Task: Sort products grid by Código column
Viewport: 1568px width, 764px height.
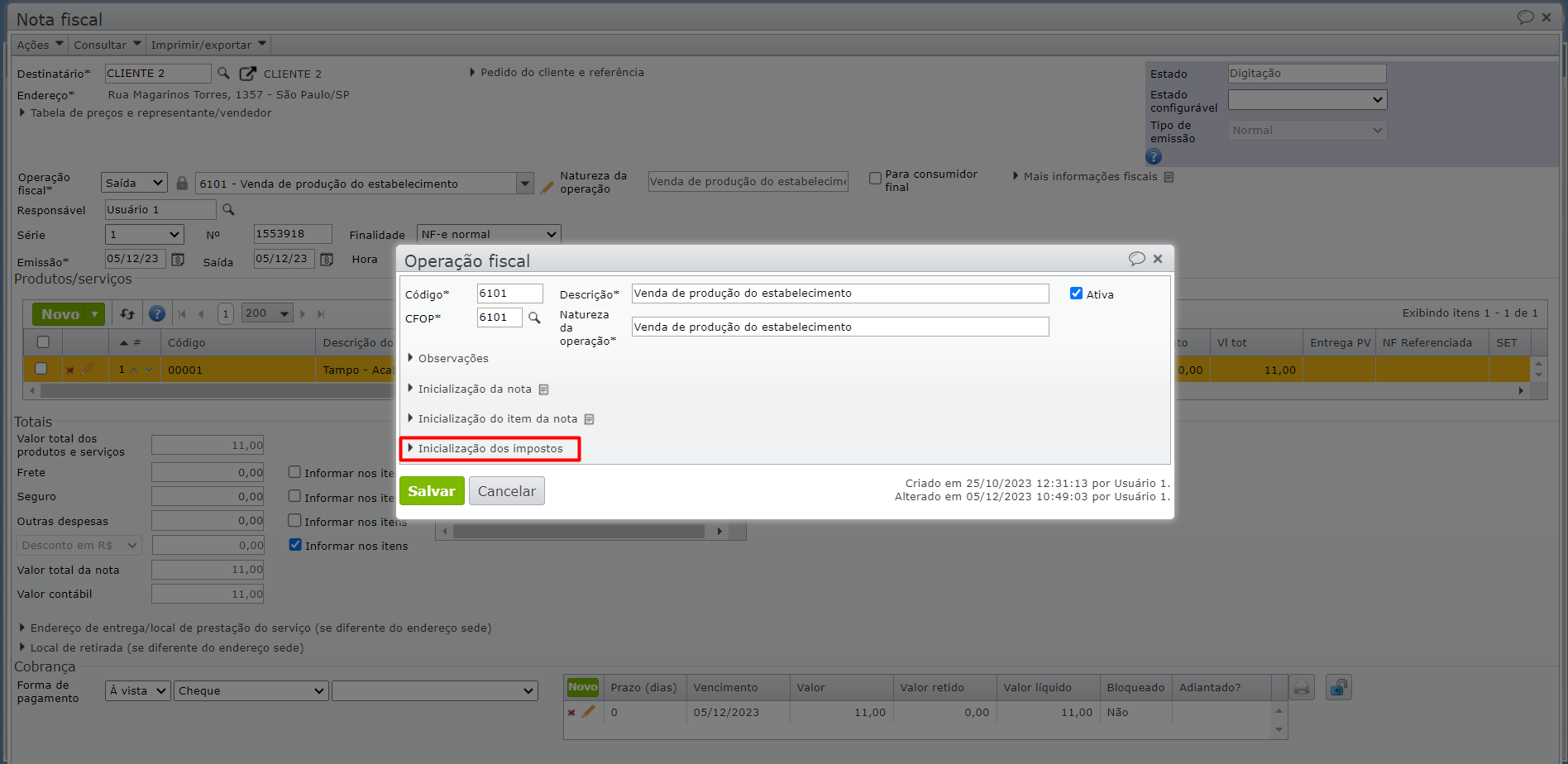Action: tap(187, 343)
